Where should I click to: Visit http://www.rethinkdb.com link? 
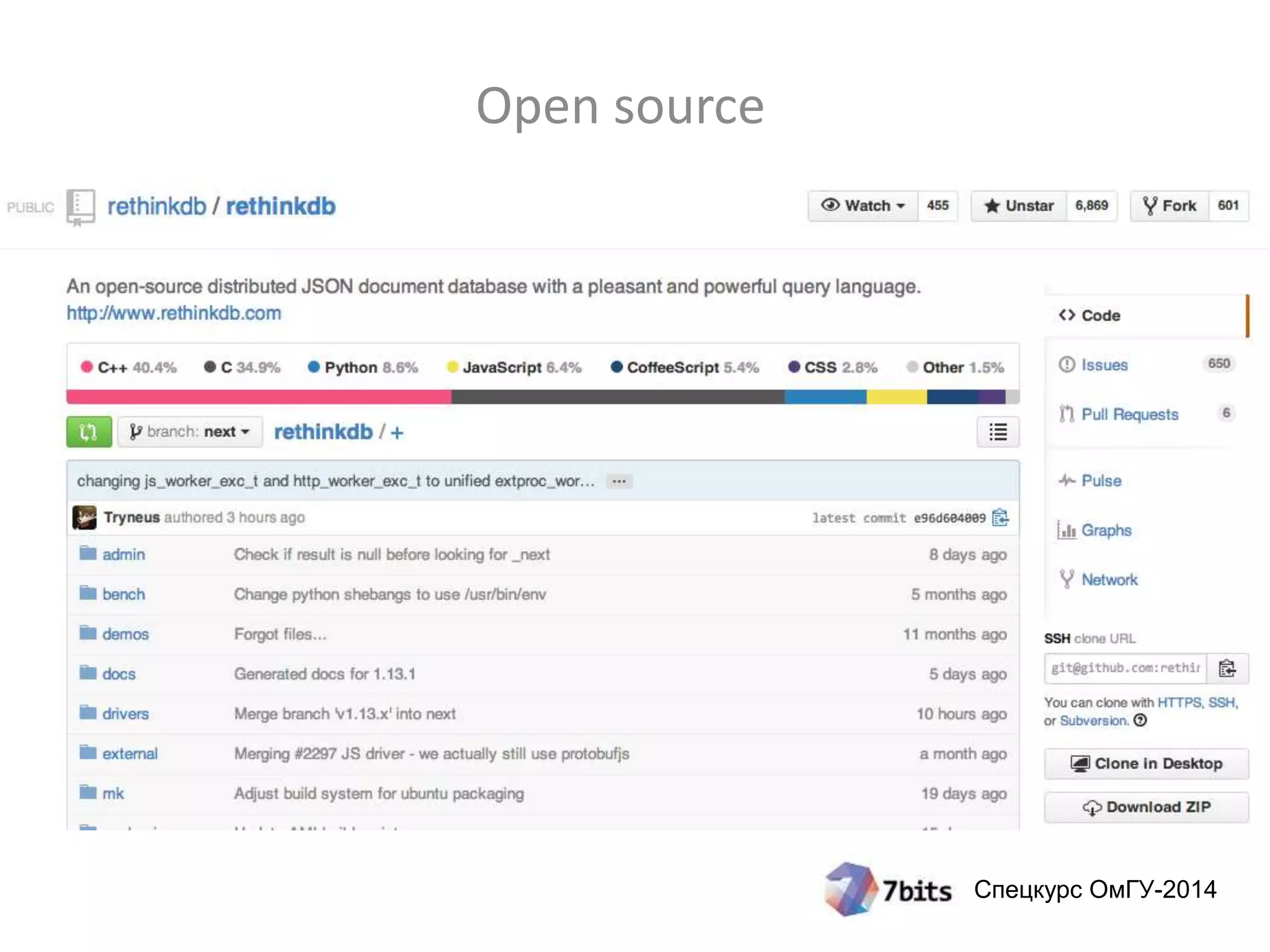(174, 313)
